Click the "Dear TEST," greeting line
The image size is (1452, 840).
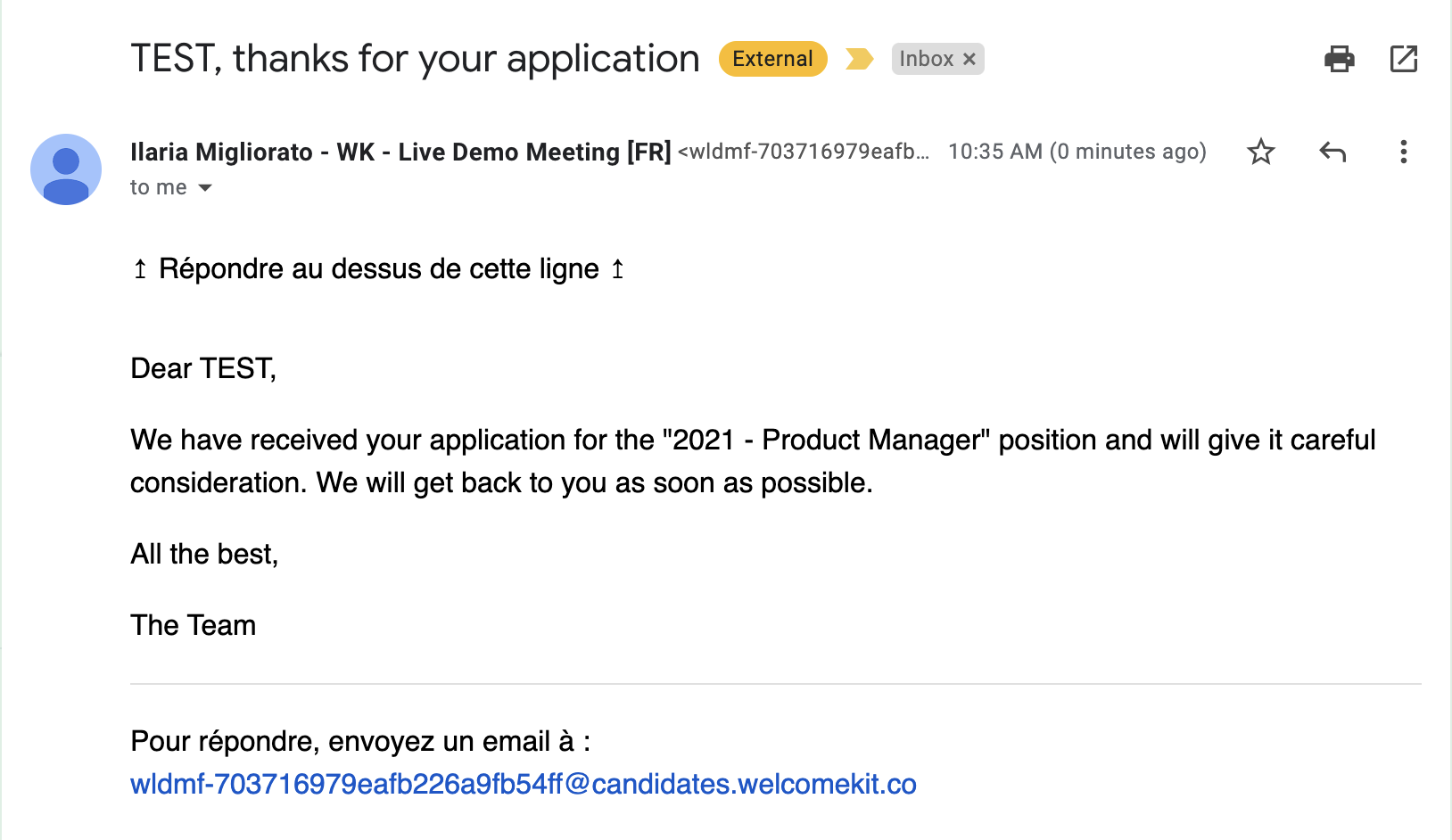click(x=203, y=368)
